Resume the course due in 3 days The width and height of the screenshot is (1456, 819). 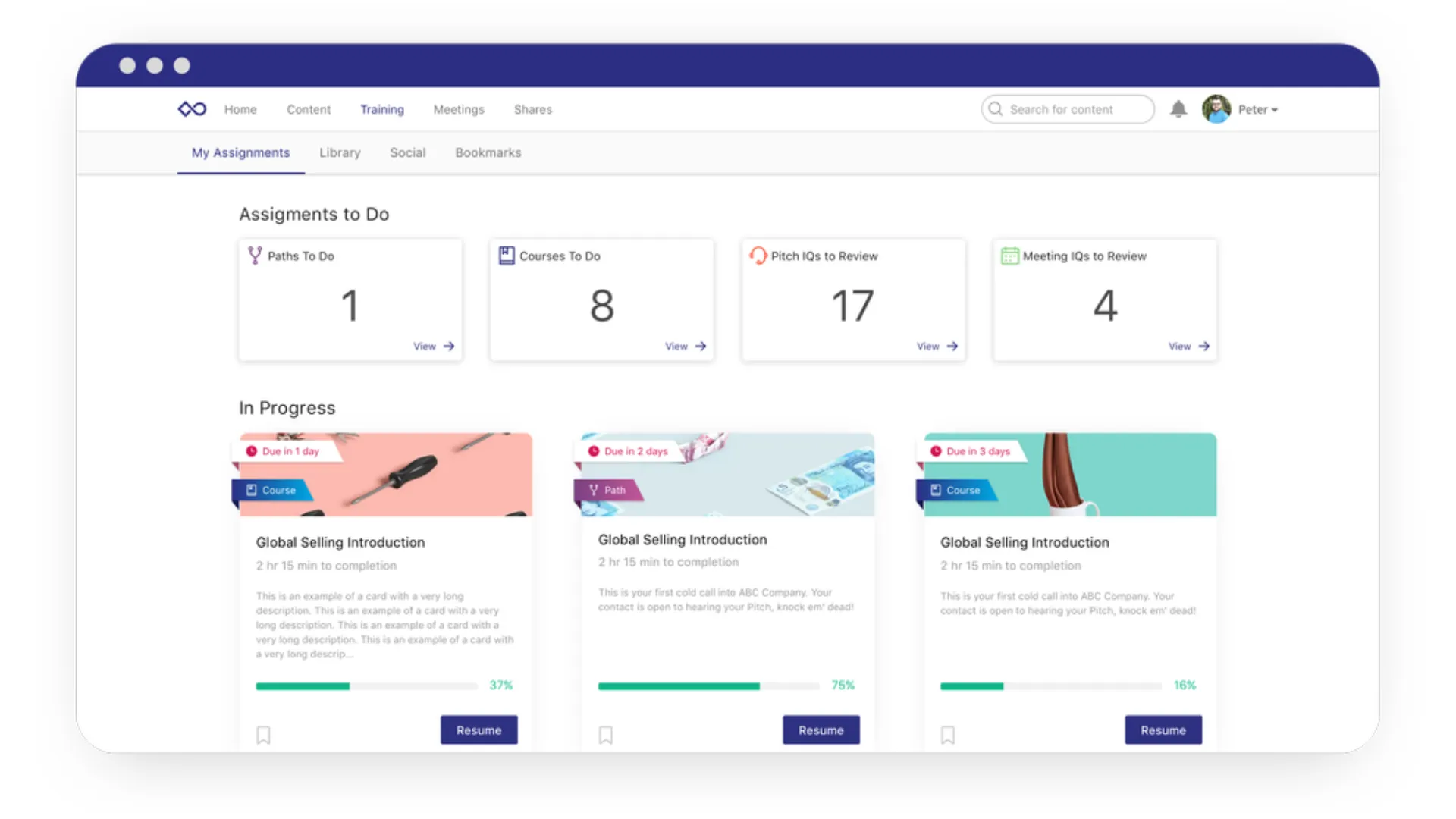(x=1163, y=730)
